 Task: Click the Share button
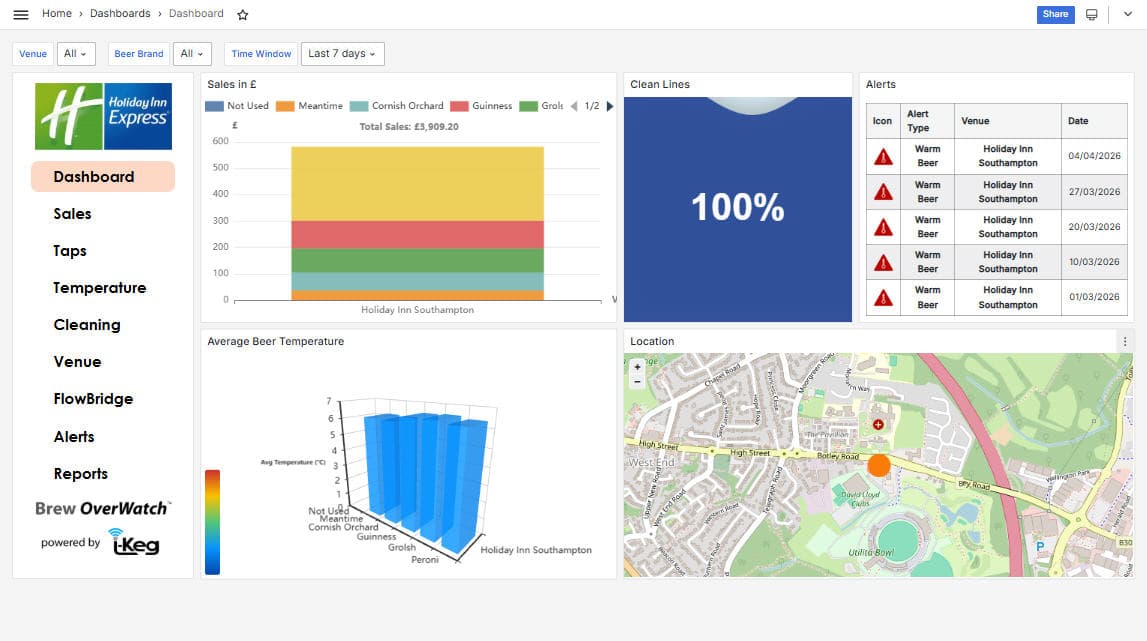pyautogui.click(x=1056, y=14)
